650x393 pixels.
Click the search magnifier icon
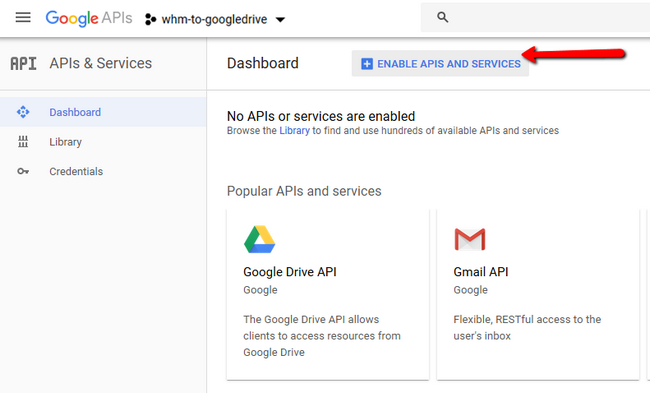pos(443,17)
